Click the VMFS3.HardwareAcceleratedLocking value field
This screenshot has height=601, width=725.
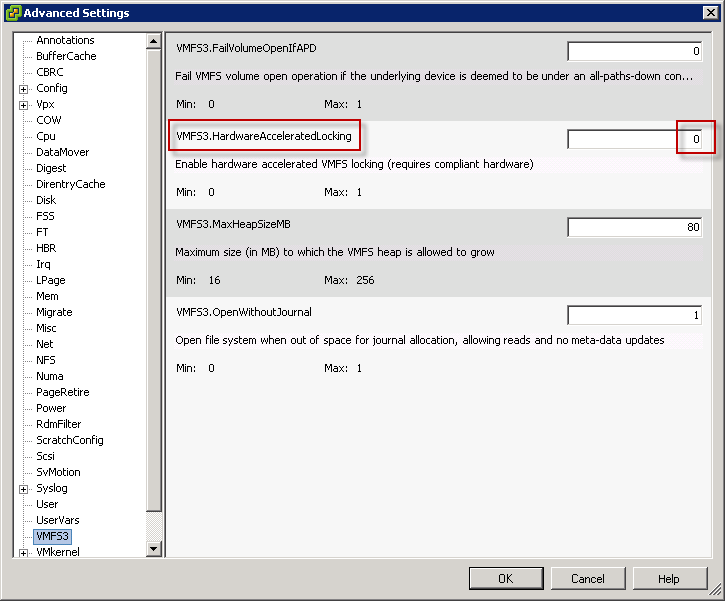[x=634, y=139]
